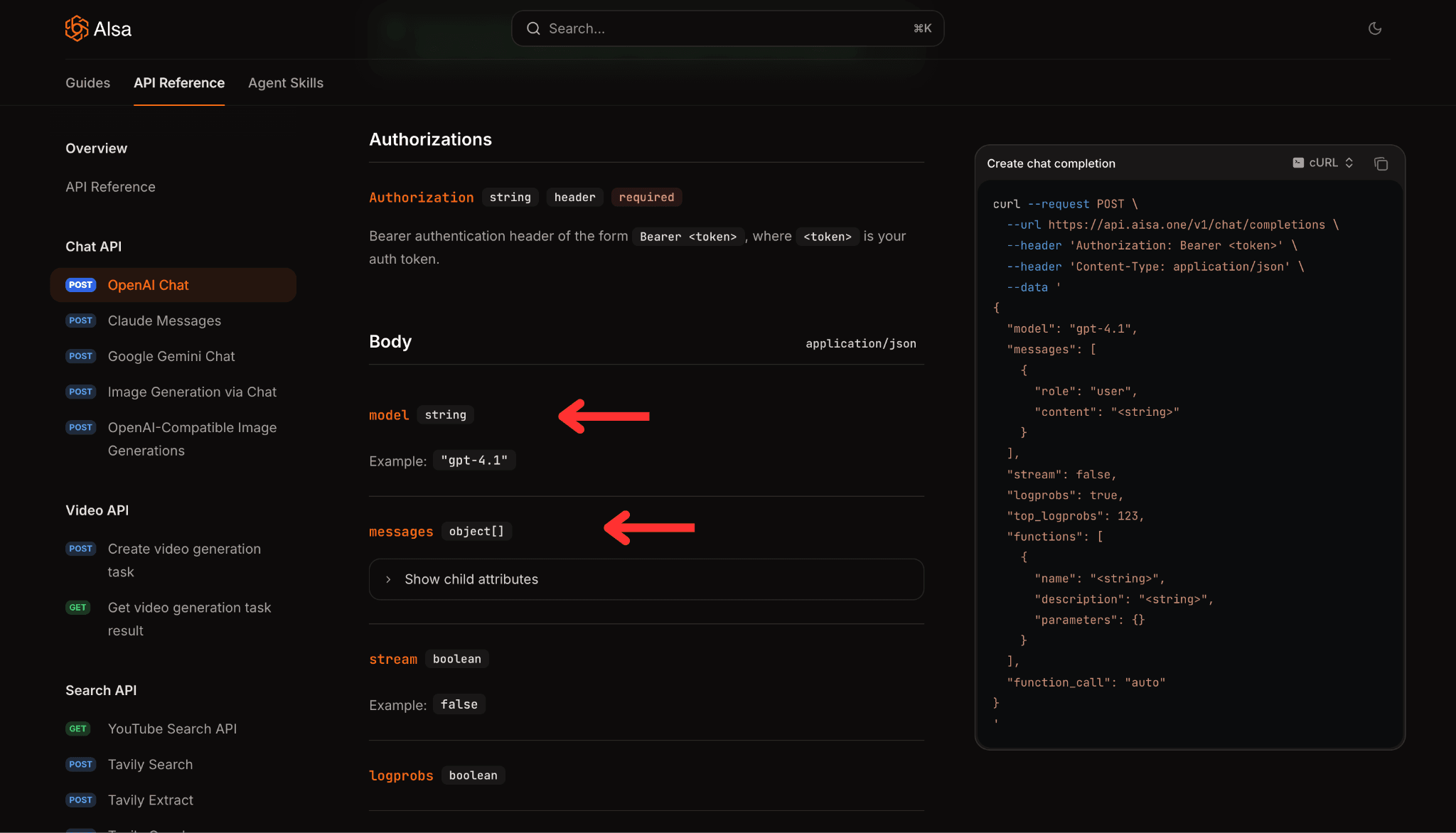
Task: Switch to the API Reference tab
Action: [x=179, y=83]
